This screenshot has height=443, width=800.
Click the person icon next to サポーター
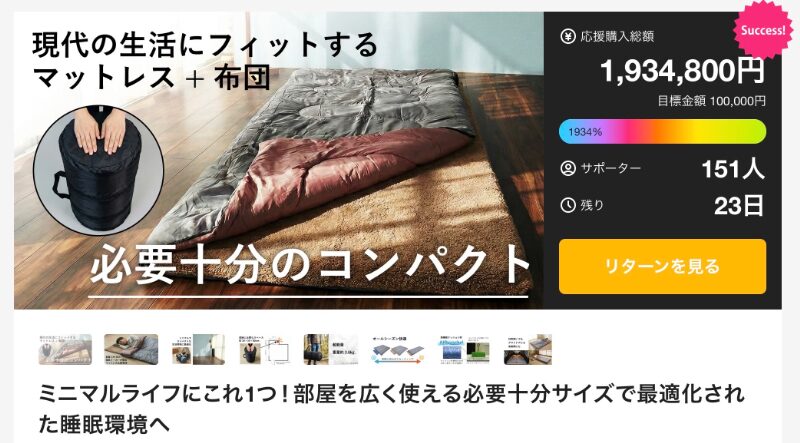568,168
